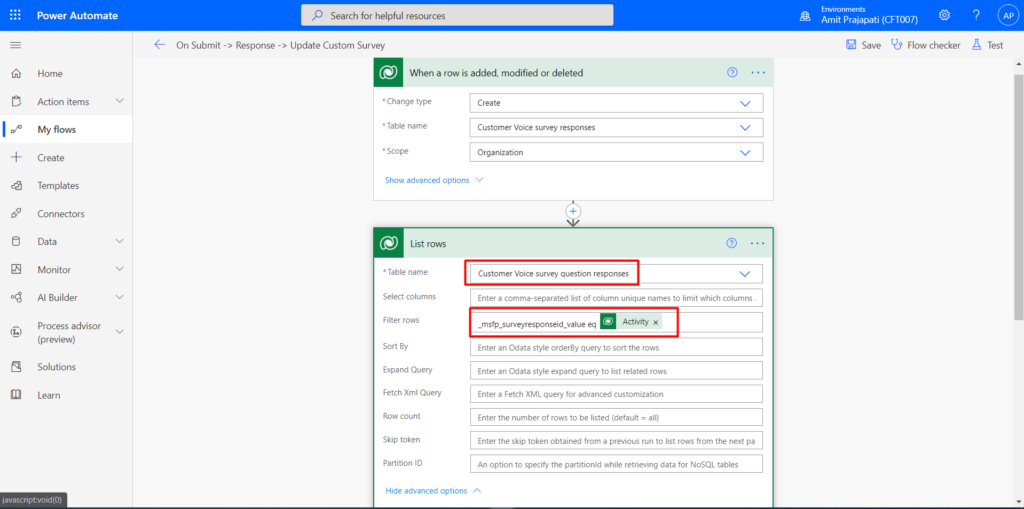Open the Environments picker icon
The image size is (1024, 509).
pos(806,16)
